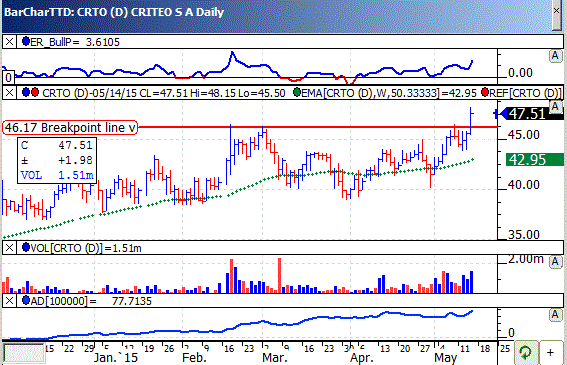Click the BarCharTTD: CRTO (D) CRITEO S A Daily title
567x365 pixels.
click(x=114, y=12)
